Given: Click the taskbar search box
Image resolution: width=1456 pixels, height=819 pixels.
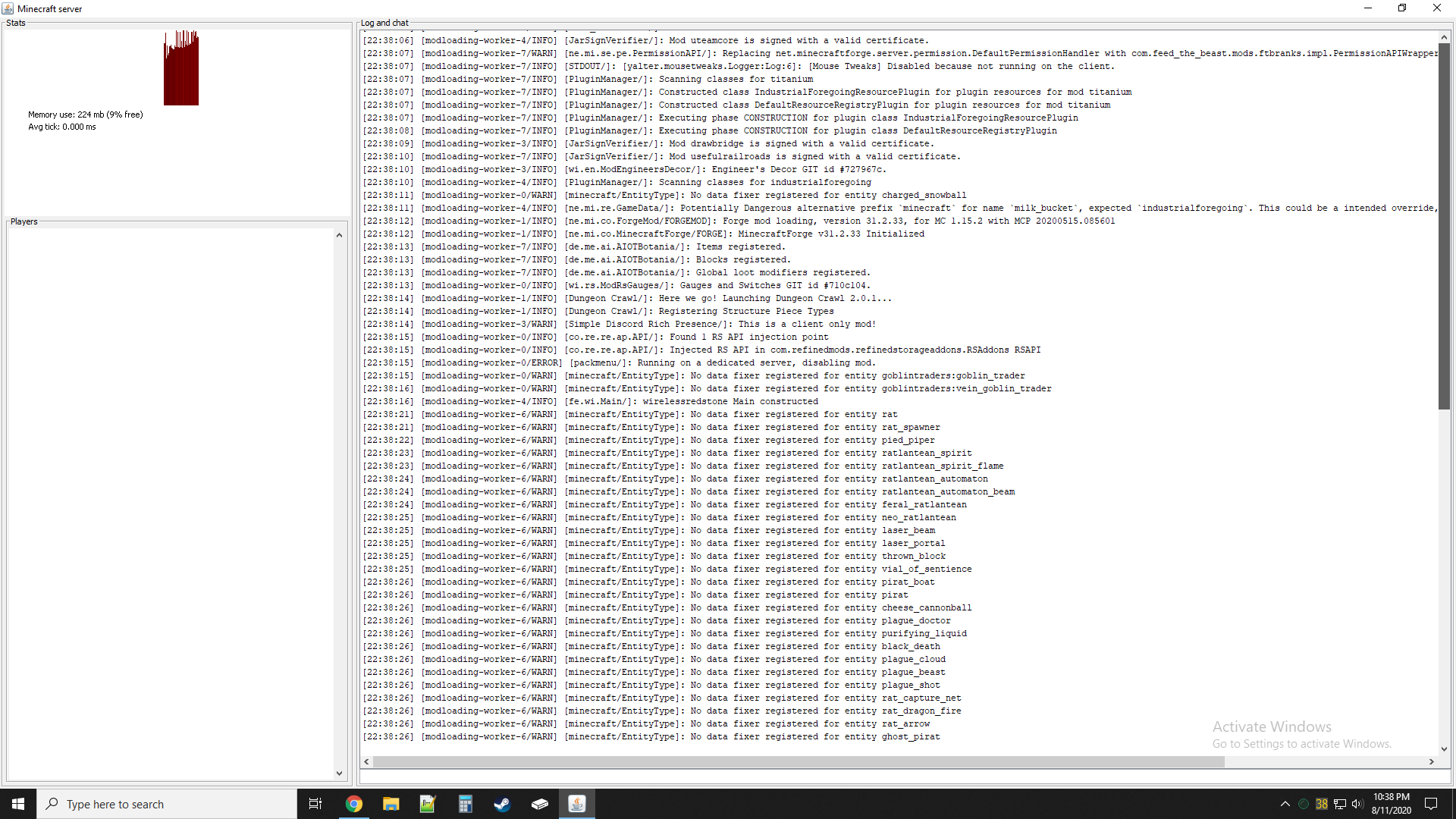Looking at the screenshot, I should (x=167, y=804).
